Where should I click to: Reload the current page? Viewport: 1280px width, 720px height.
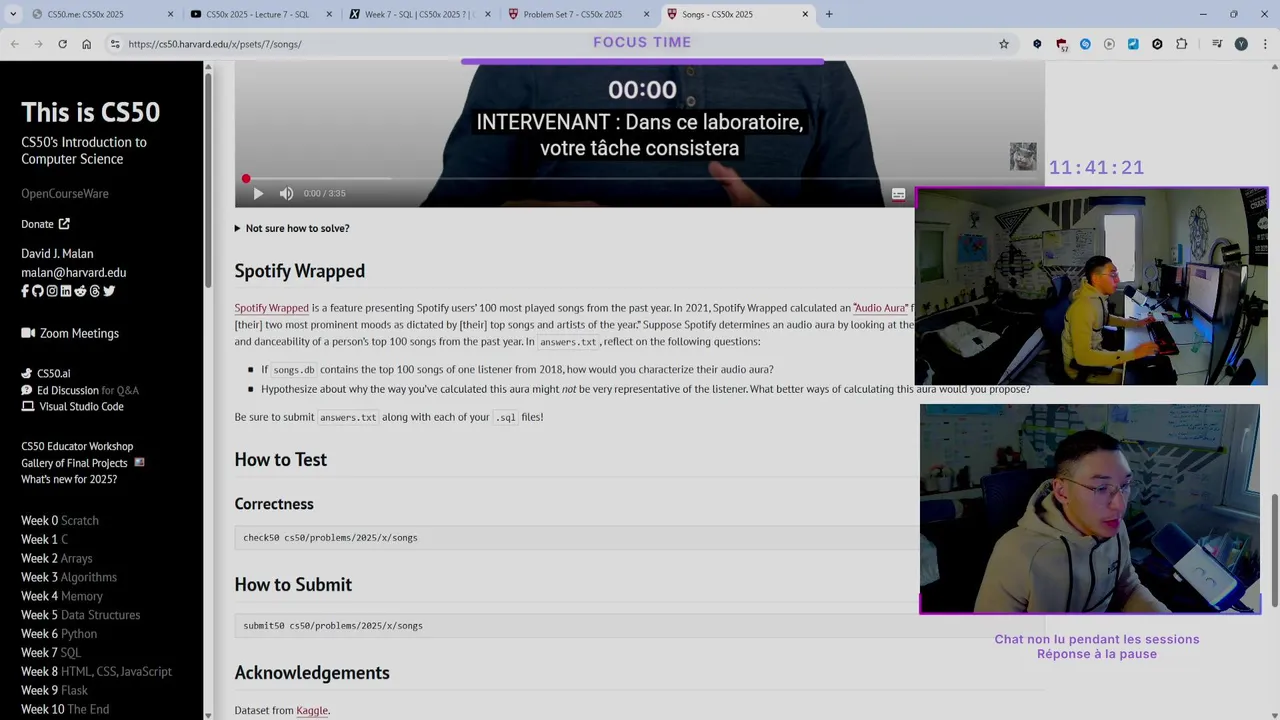[x=62, y=44]
